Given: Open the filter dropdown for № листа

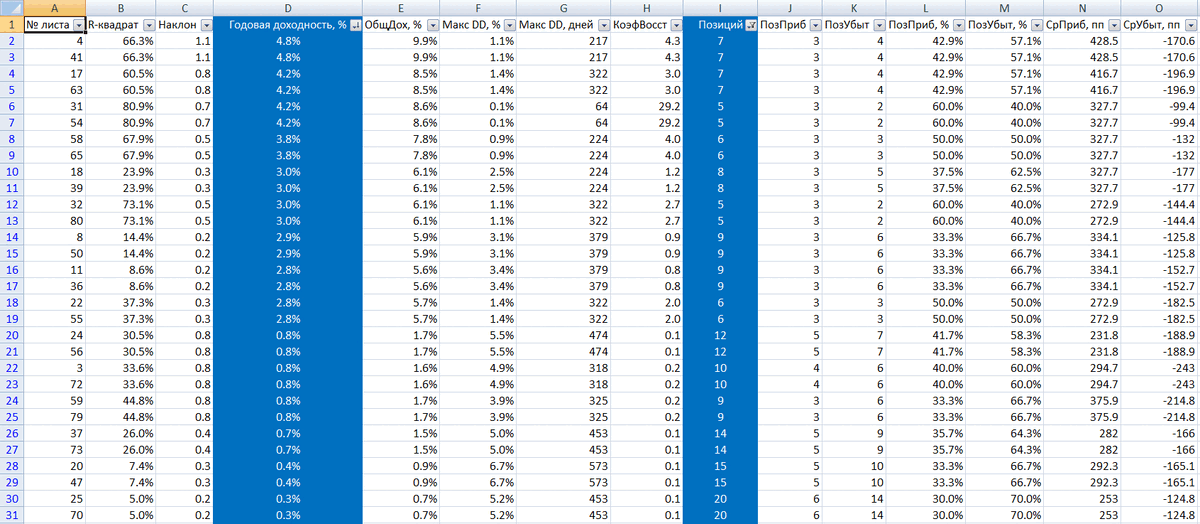Looking at the screenshot, I should (78, 24).
